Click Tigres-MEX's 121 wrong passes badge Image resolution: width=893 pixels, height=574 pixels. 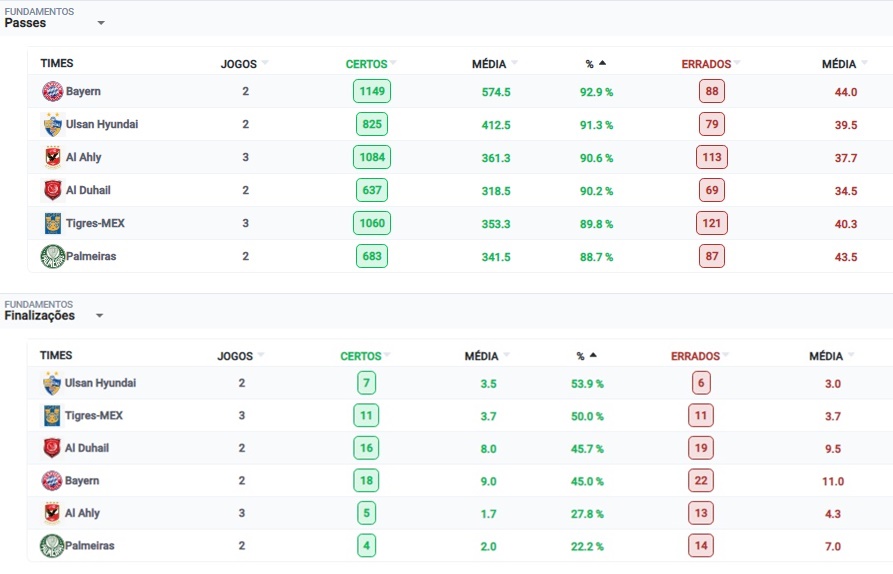pos(712,223)
